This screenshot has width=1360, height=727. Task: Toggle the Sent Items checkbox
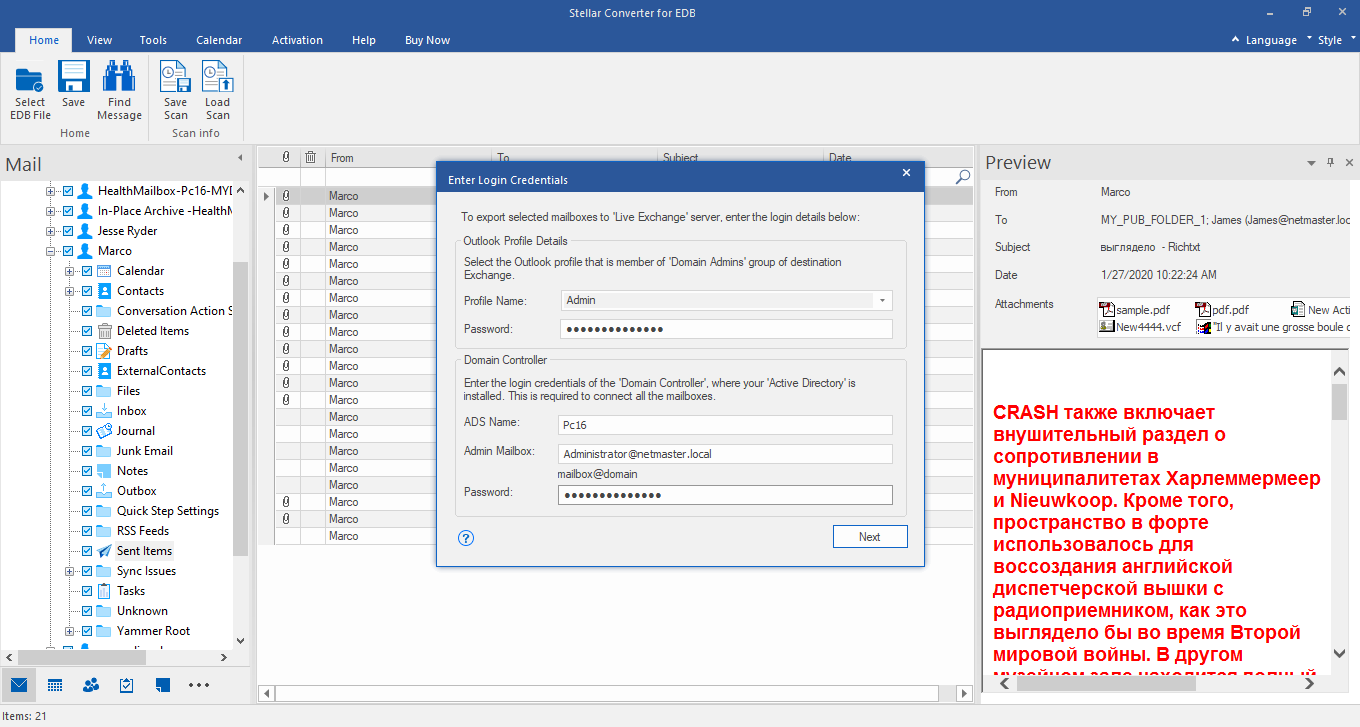click(87, 551)
